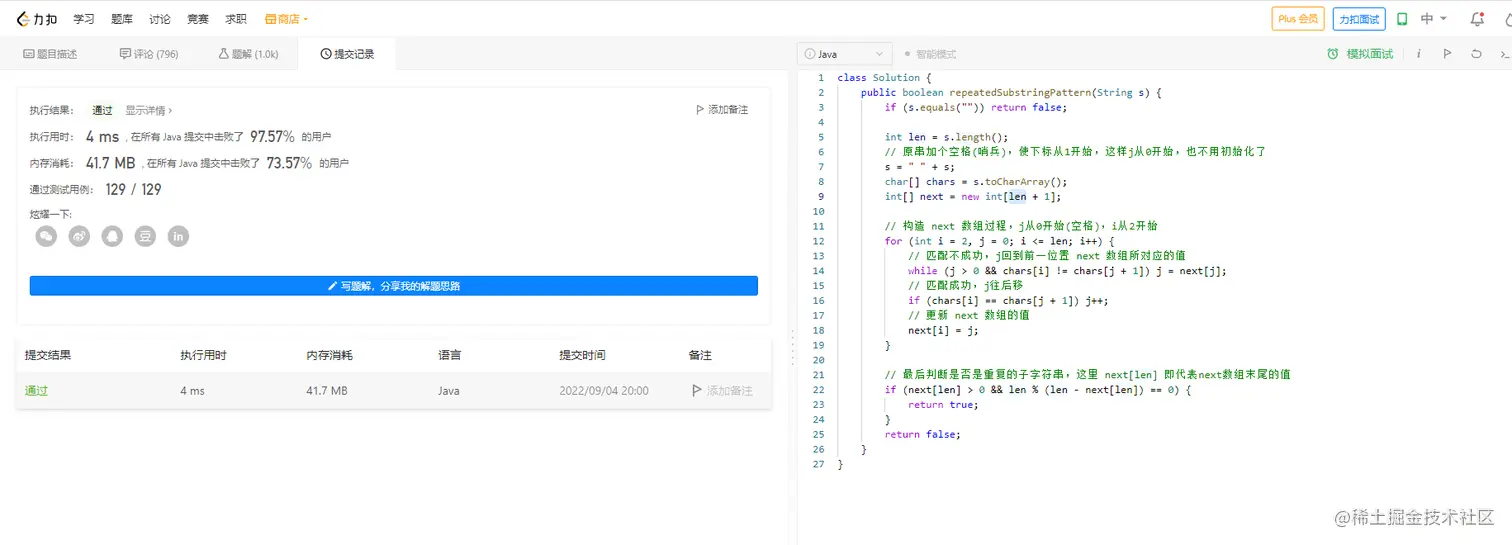The image size is (1512, 545).
Task: Switch to 题目描述 tab
Action: (49, 54)
